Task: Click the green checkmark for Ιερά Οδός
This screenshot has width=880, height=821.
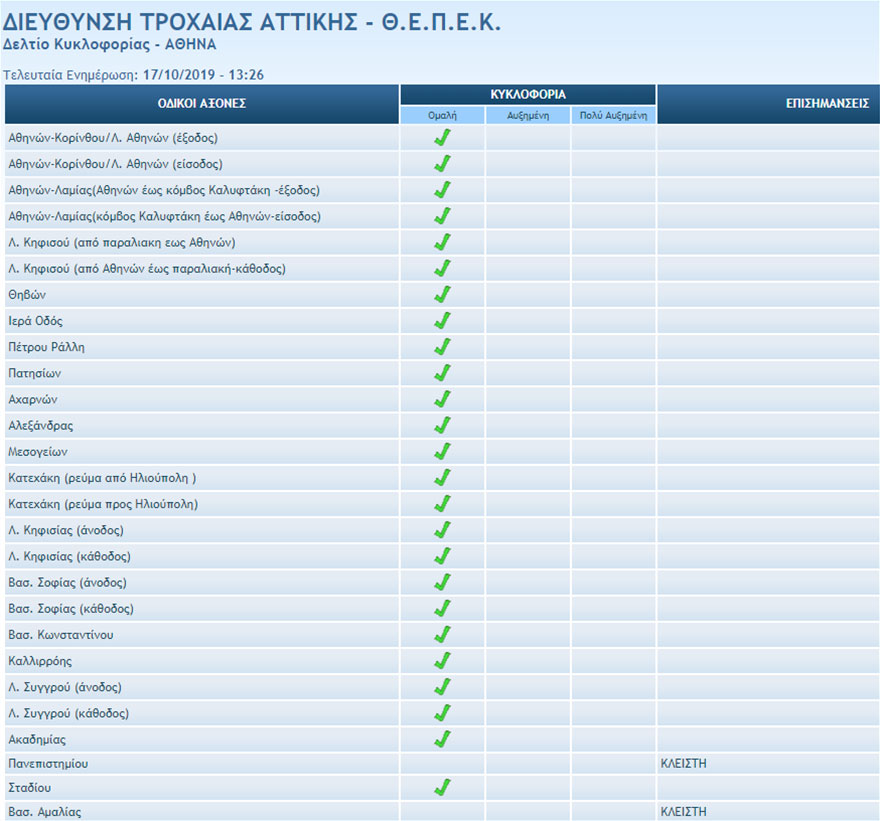Action: tap(442, 320)
